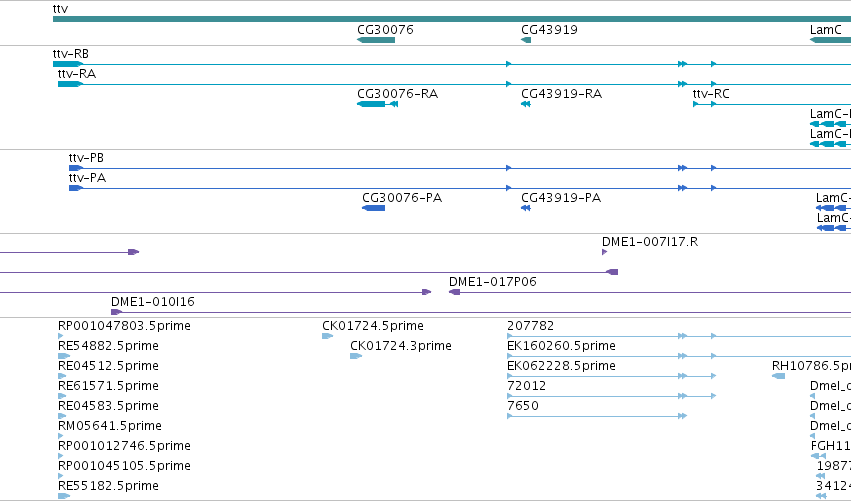Screen dimensions: 851x501
Task: Click the DME1-007I17.R arrow marker
Action: coord(605,252)
